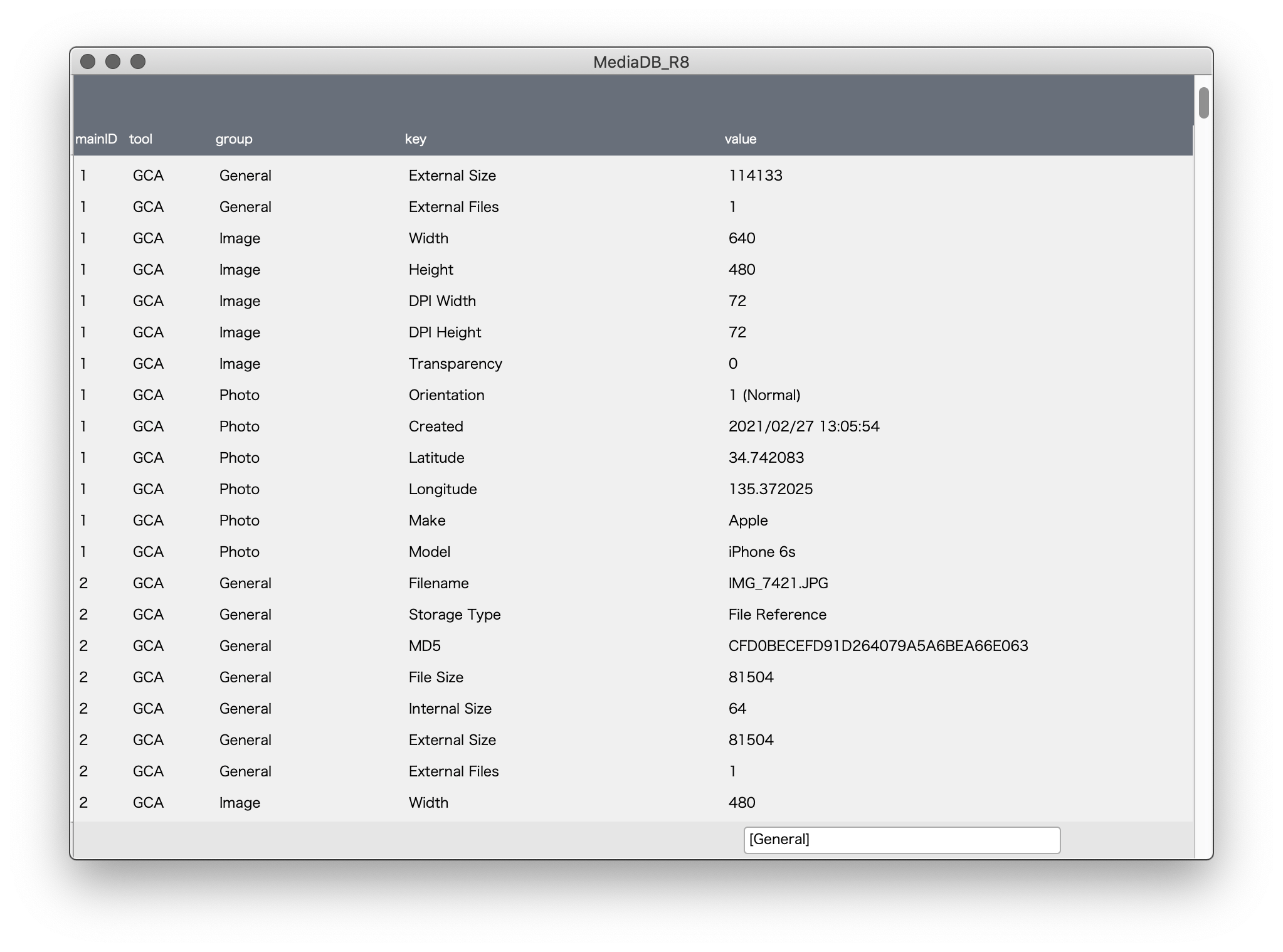Click the value column header
The image size is (1283, 952).
(741, 139)
